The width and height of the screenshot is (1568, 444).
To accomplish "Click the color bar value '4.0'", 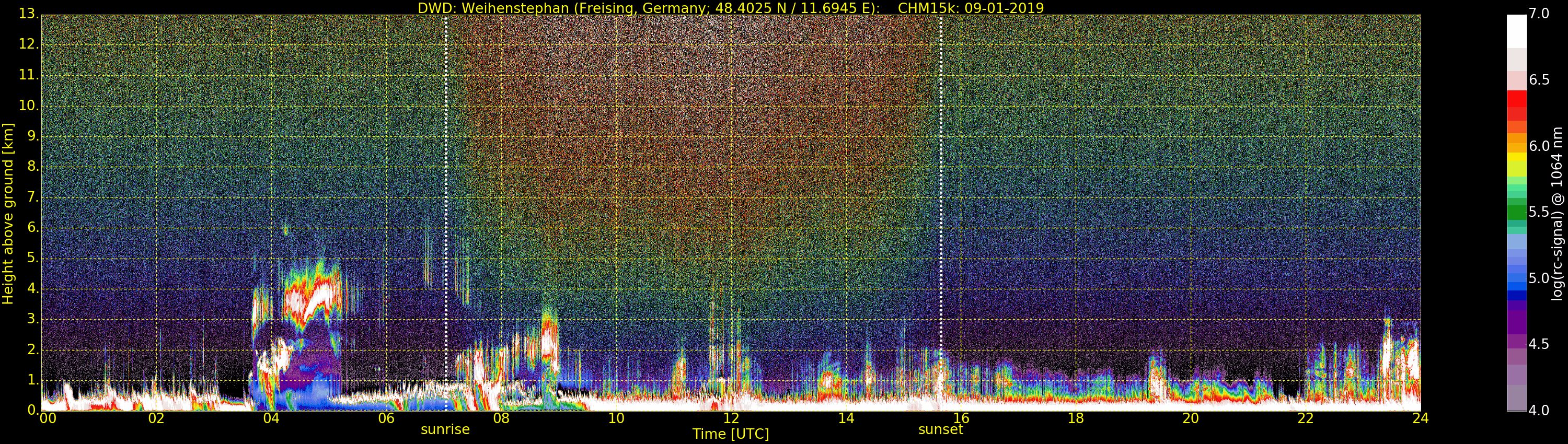I will [x=1540, y=411].
